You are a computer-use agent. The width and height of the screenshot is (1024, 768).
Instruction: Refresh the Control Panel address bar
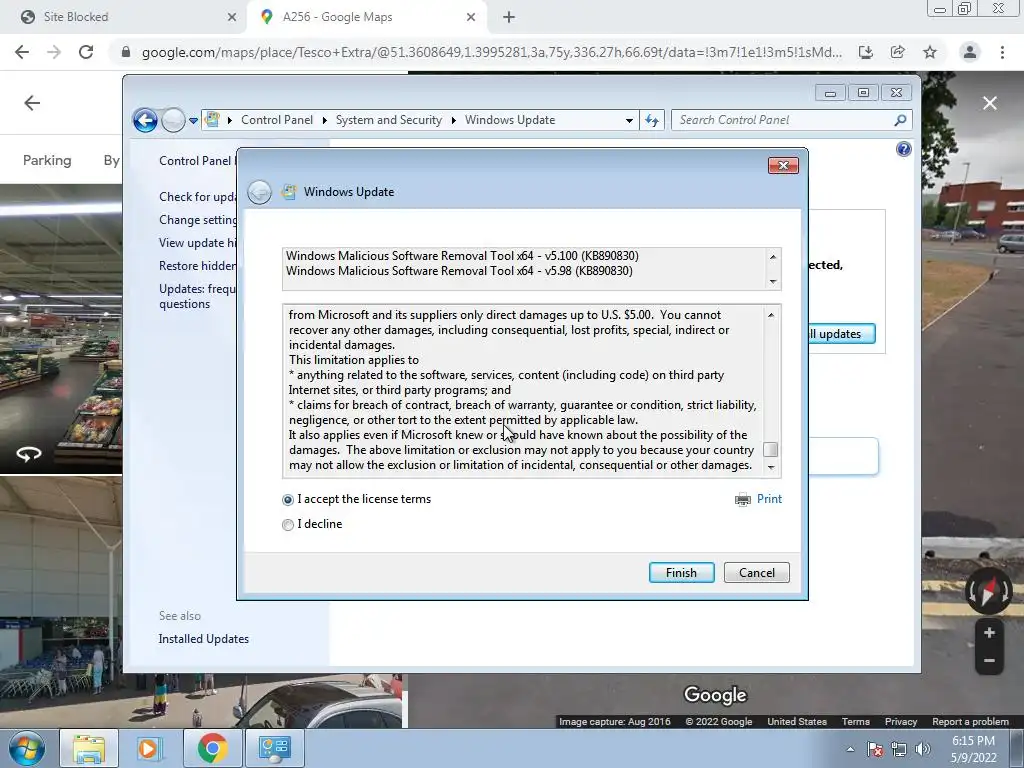click(x=652, y=120)
